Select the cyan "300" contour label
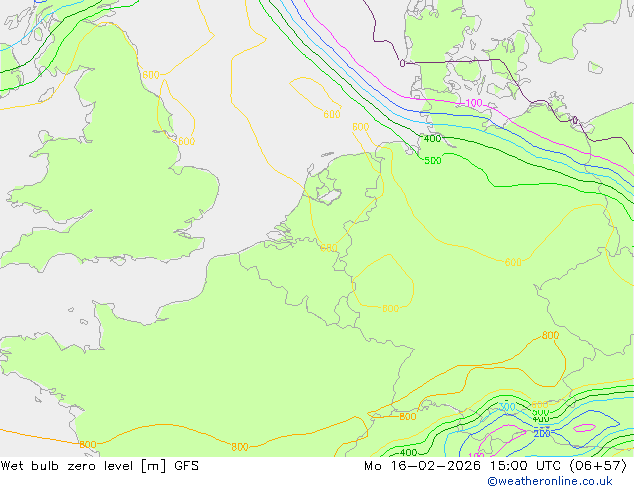This screenshot has width=634, height=490. 507,407
